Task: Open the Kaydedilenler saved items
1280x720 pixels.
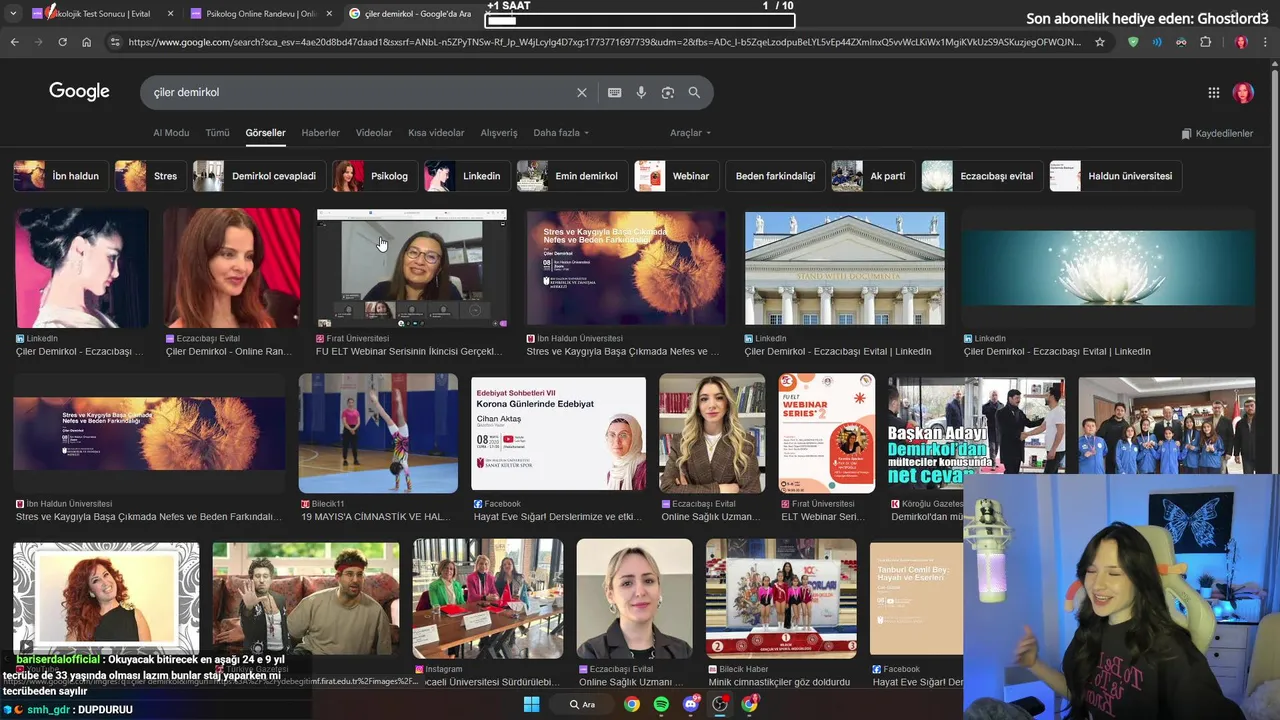Action: click(x=1217, y=133)
